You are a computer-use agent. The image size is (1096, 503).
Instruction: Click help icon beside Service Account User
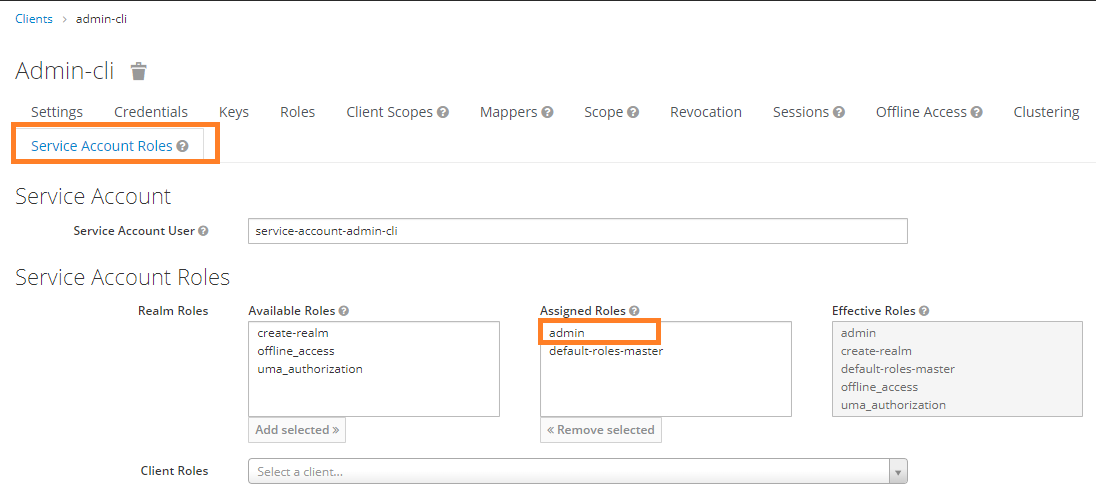[203, 231]
